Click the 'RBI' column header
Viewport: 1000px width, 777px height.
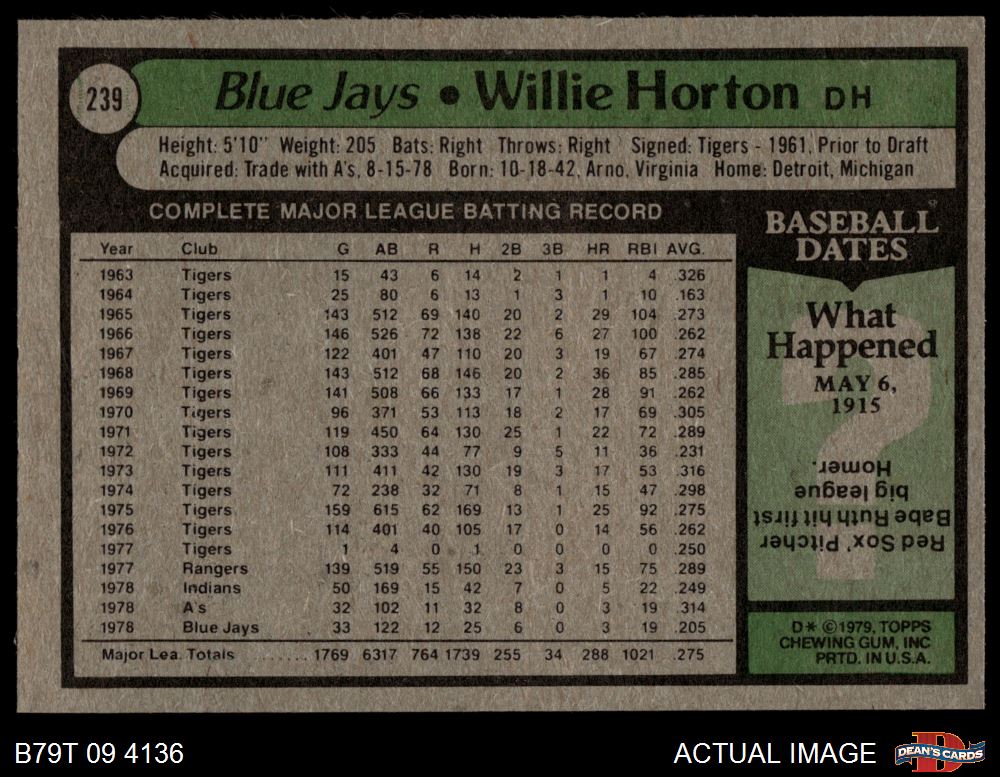(x=642, y=249)
